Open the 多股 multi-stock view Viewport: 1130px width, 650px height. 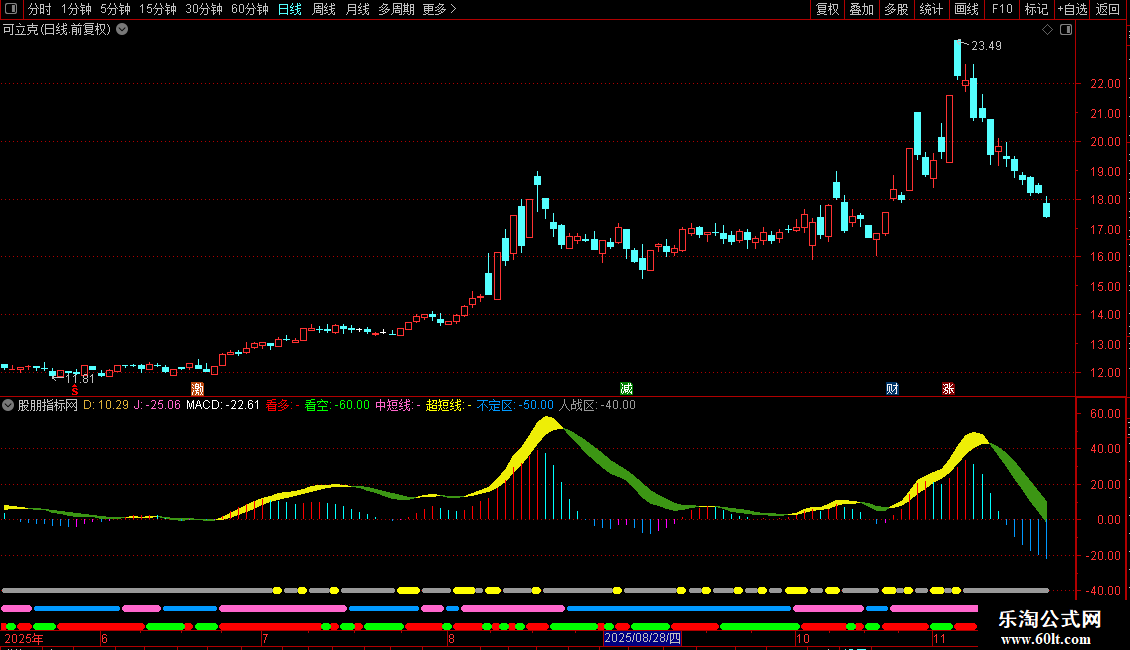click(897, 9)
